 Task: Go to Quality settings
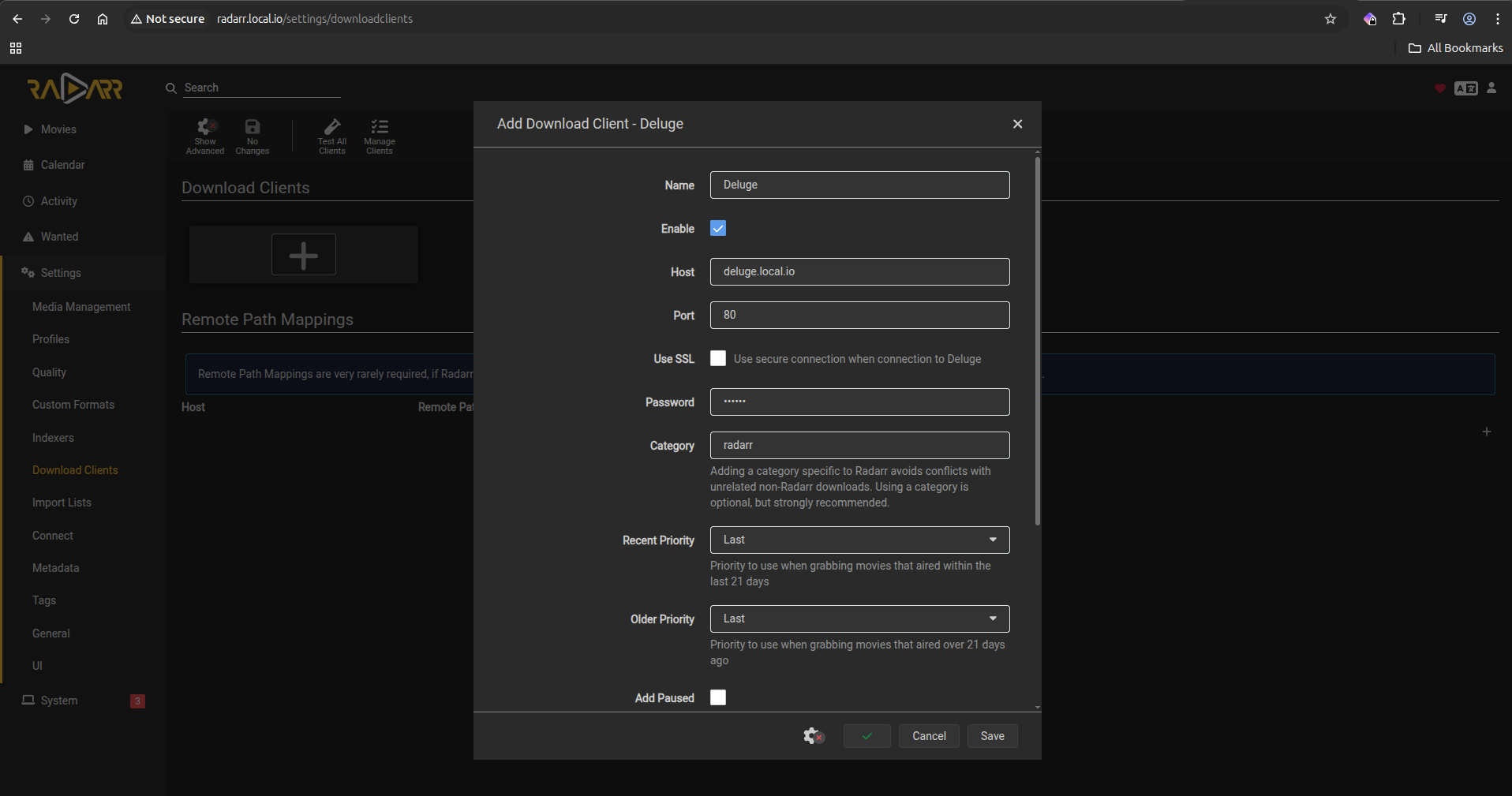click(x=49, y=372)
